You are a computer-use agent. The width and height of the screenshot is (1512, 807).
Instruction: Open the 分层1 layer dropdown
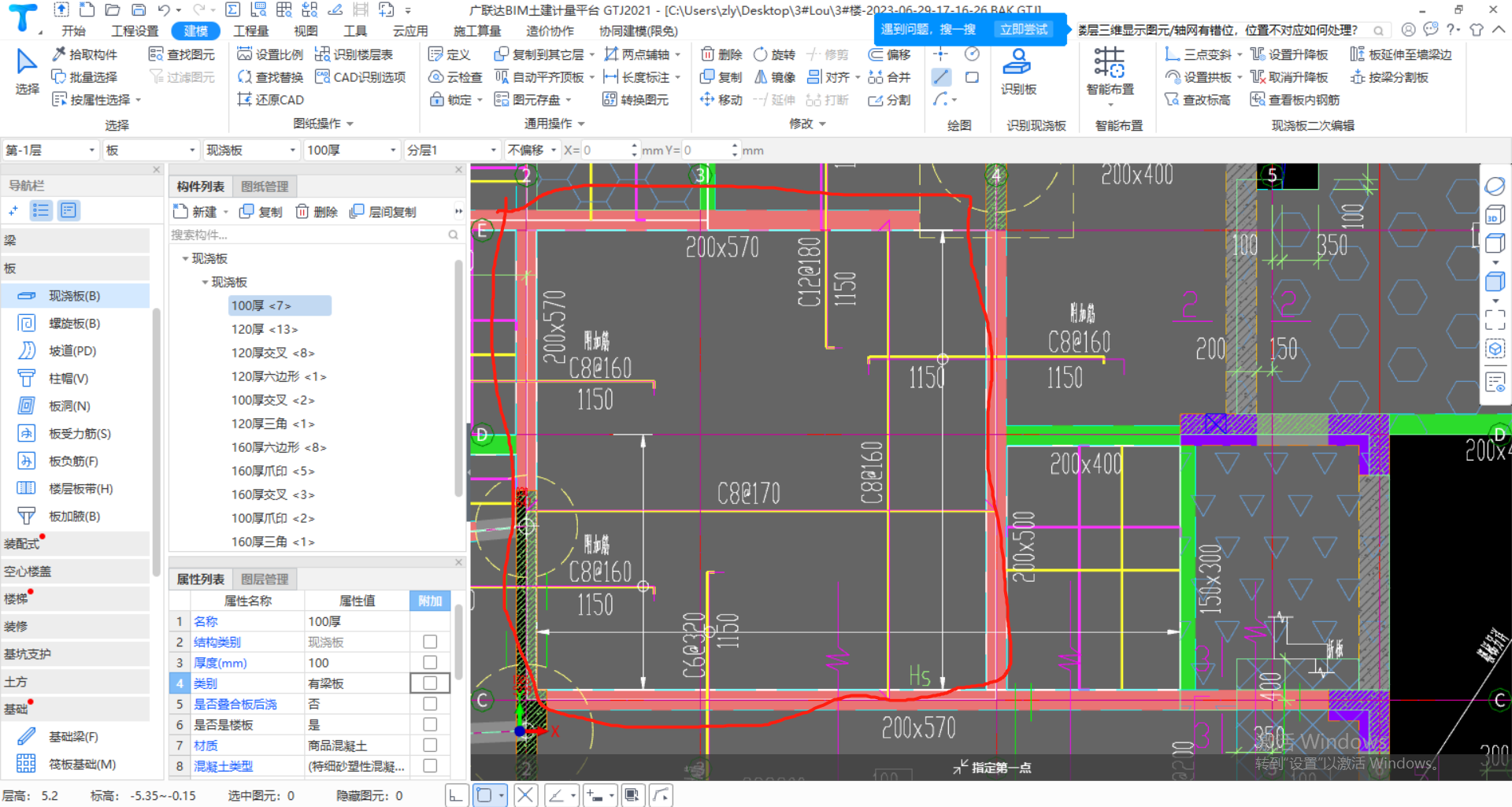tap(452, 150)
